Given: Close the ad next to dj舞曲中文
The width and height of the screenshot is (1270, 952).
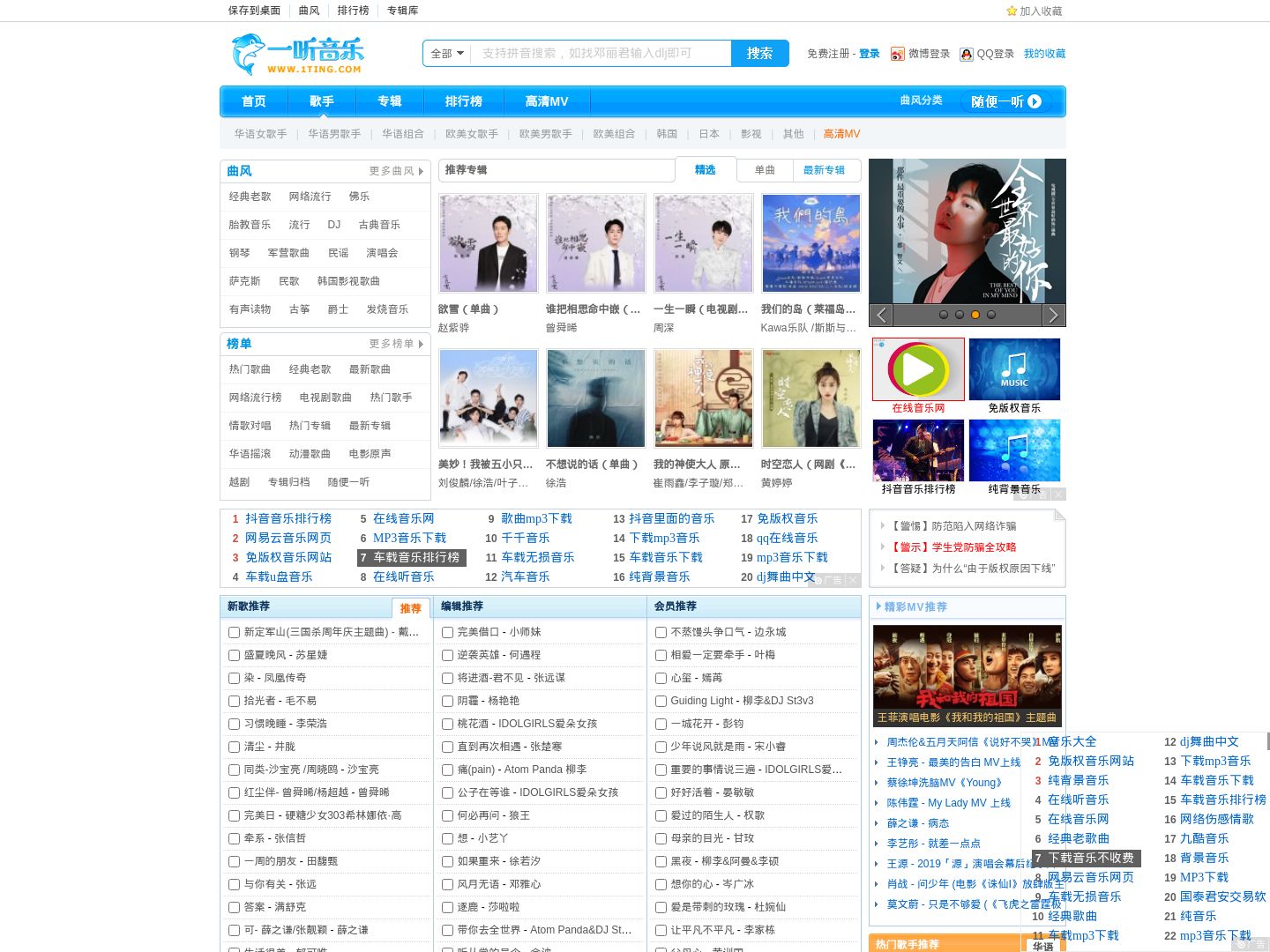Looking at the screenshot, I should (x=853, y=580).
